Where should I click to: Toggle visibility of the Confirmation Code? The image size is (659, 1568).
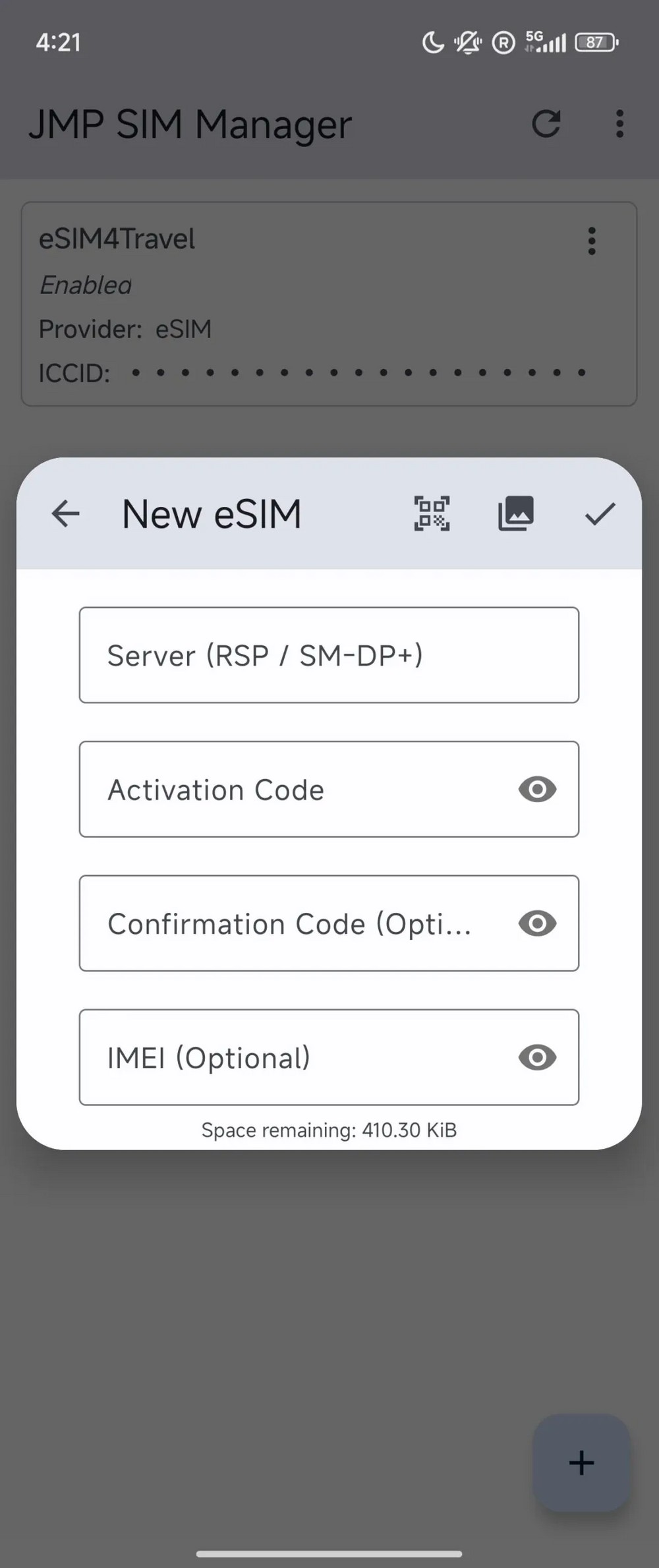click(537, 923)
